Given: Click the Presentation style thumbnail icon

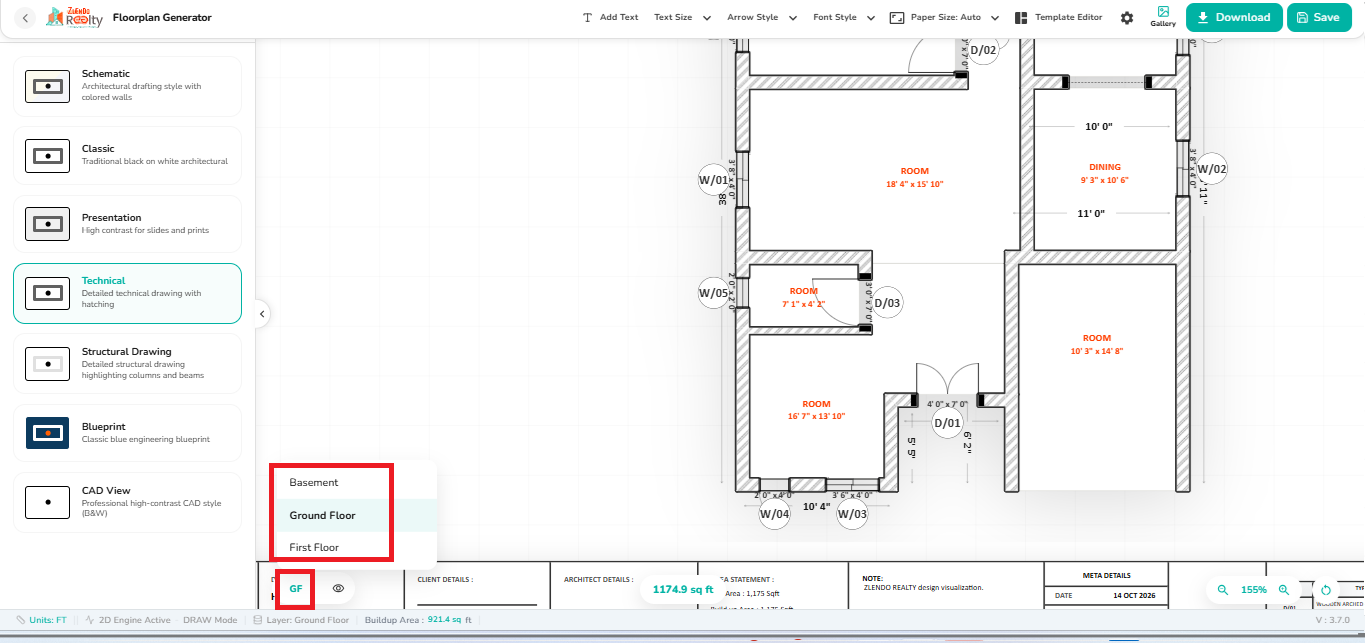Looking at the screenshot, I should click(47, 224).
